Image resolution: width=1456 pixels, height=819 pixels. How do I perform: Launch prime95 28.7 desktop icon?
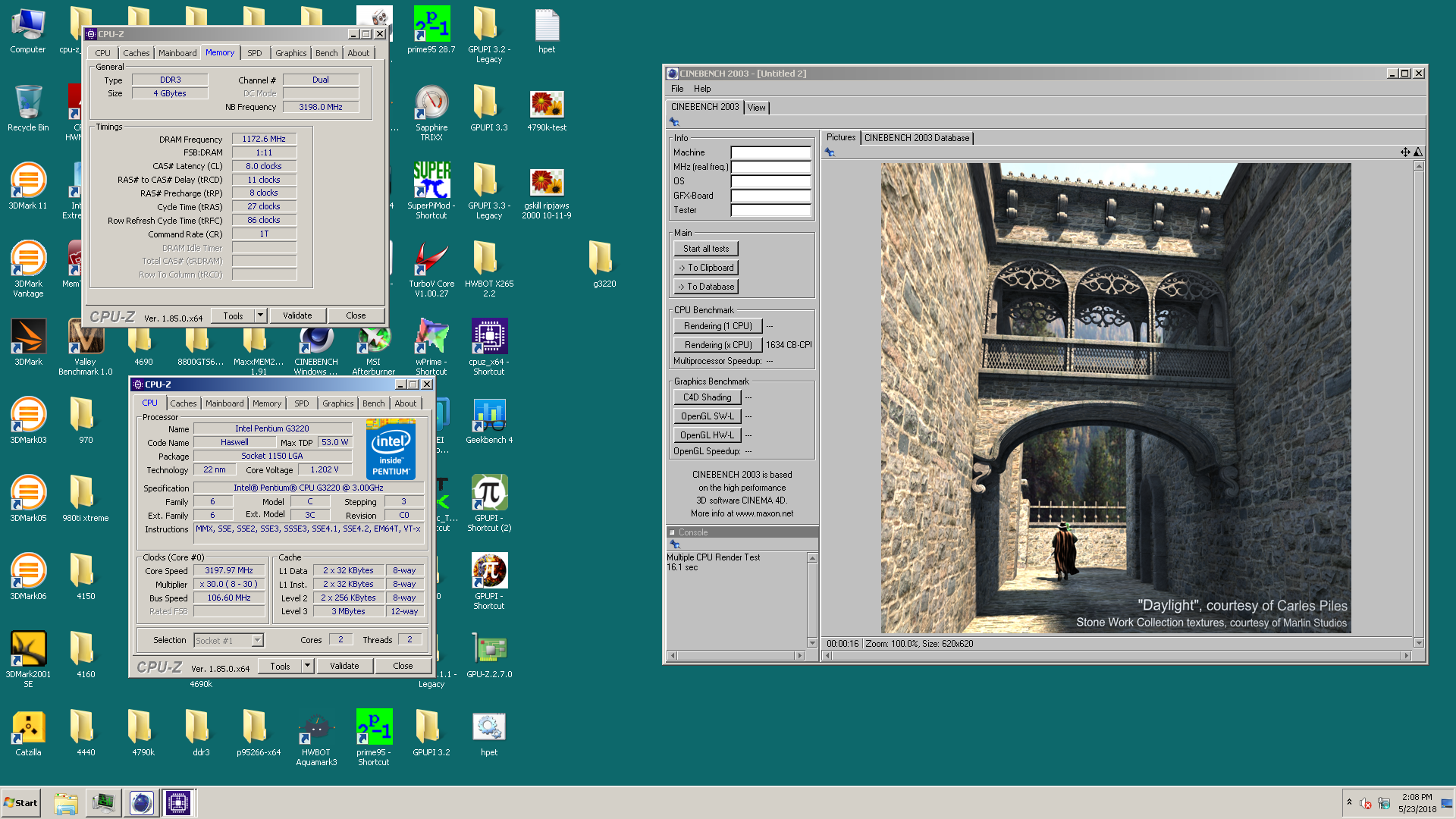(431, 30)
